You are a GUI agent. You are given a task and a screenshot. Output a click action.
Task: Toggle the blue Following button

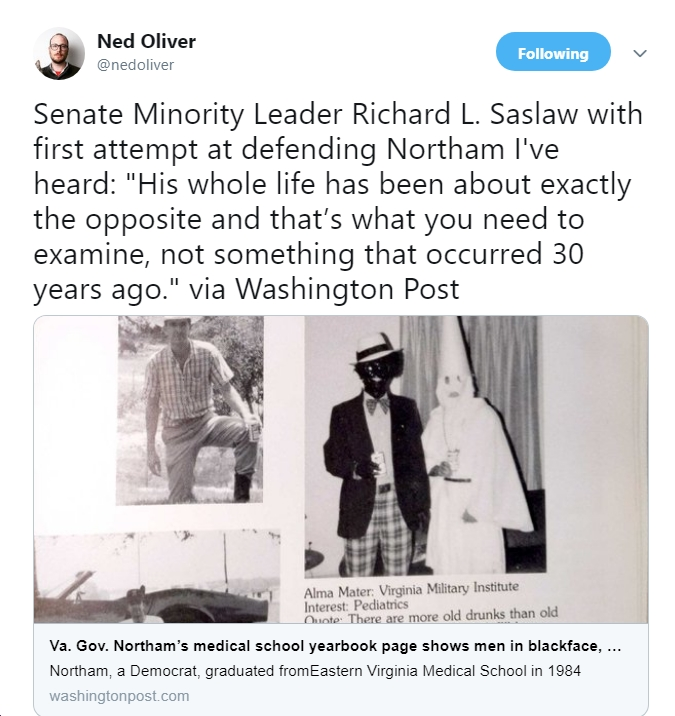click(553, 53)
